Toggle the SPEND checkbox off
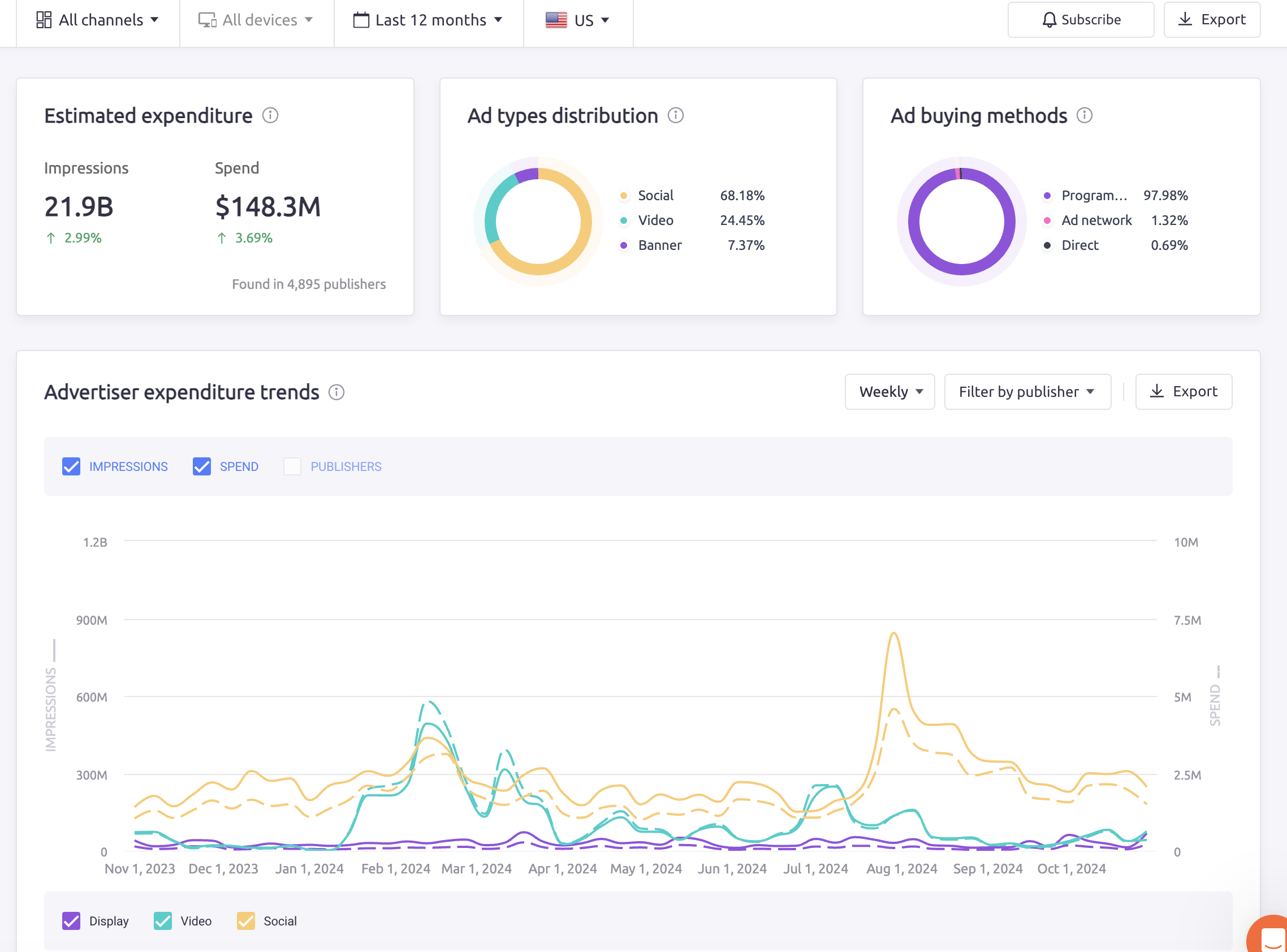The image size is (1287, 952). coord(201,466)
